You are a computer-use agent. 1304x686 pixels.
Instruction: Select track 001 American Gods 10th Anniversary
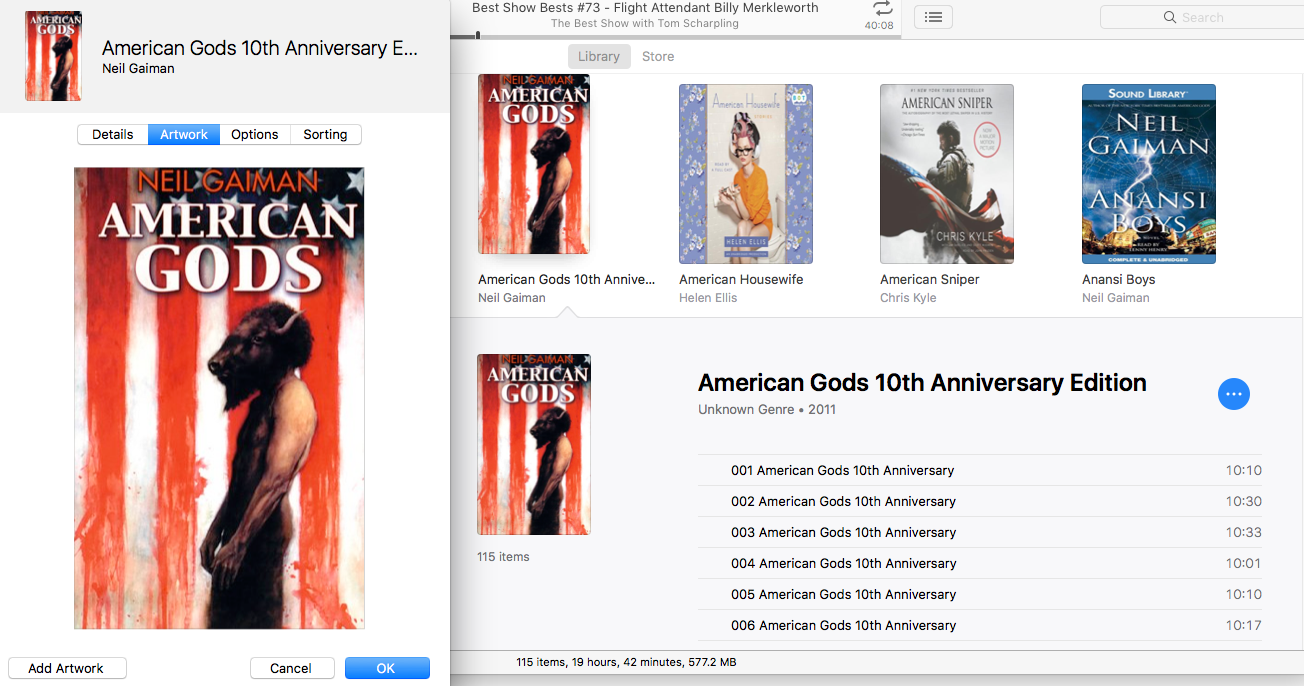click(980, 470)
